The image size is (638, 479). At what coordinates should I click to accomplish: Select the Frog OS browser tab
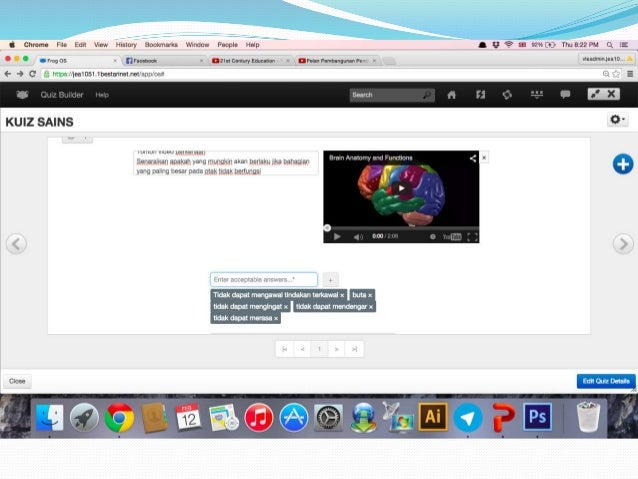tap(77, 61)
